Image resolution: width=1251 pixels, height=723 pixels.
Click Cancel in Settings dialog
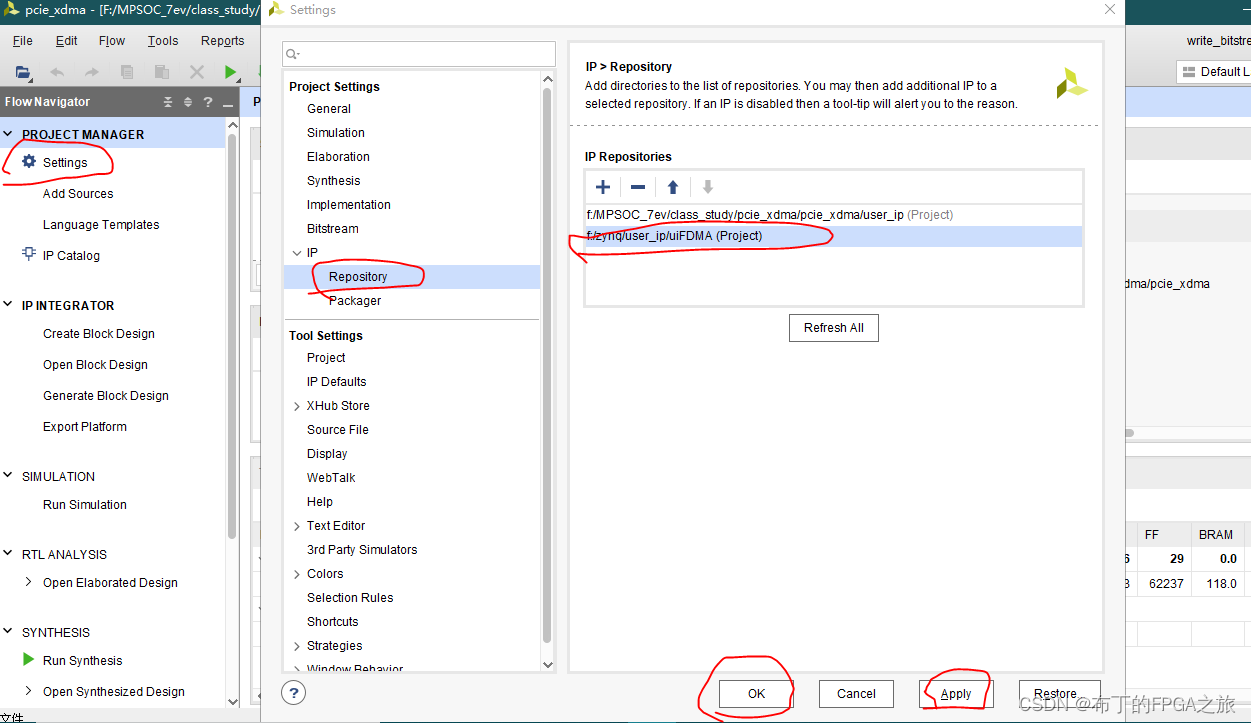[856, 693]
